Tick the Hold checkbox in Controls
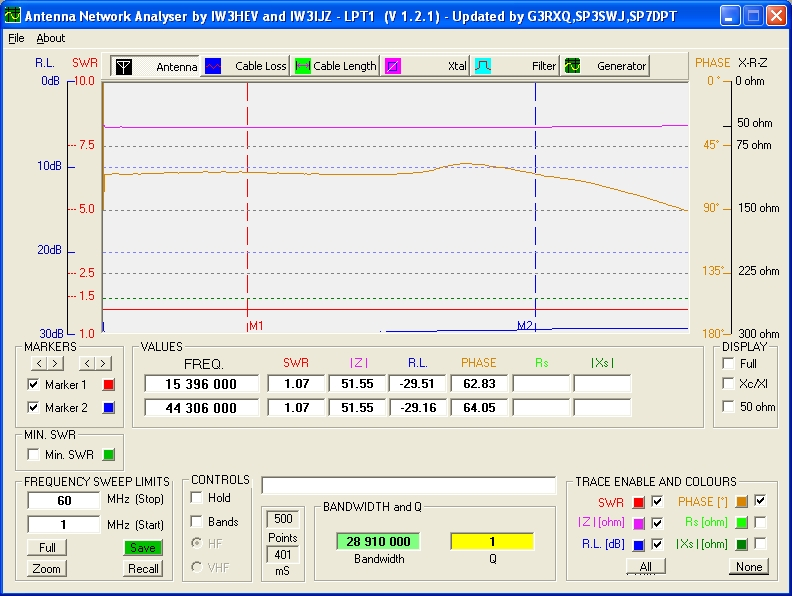The image size is (792, 596). tap(197, 498)
